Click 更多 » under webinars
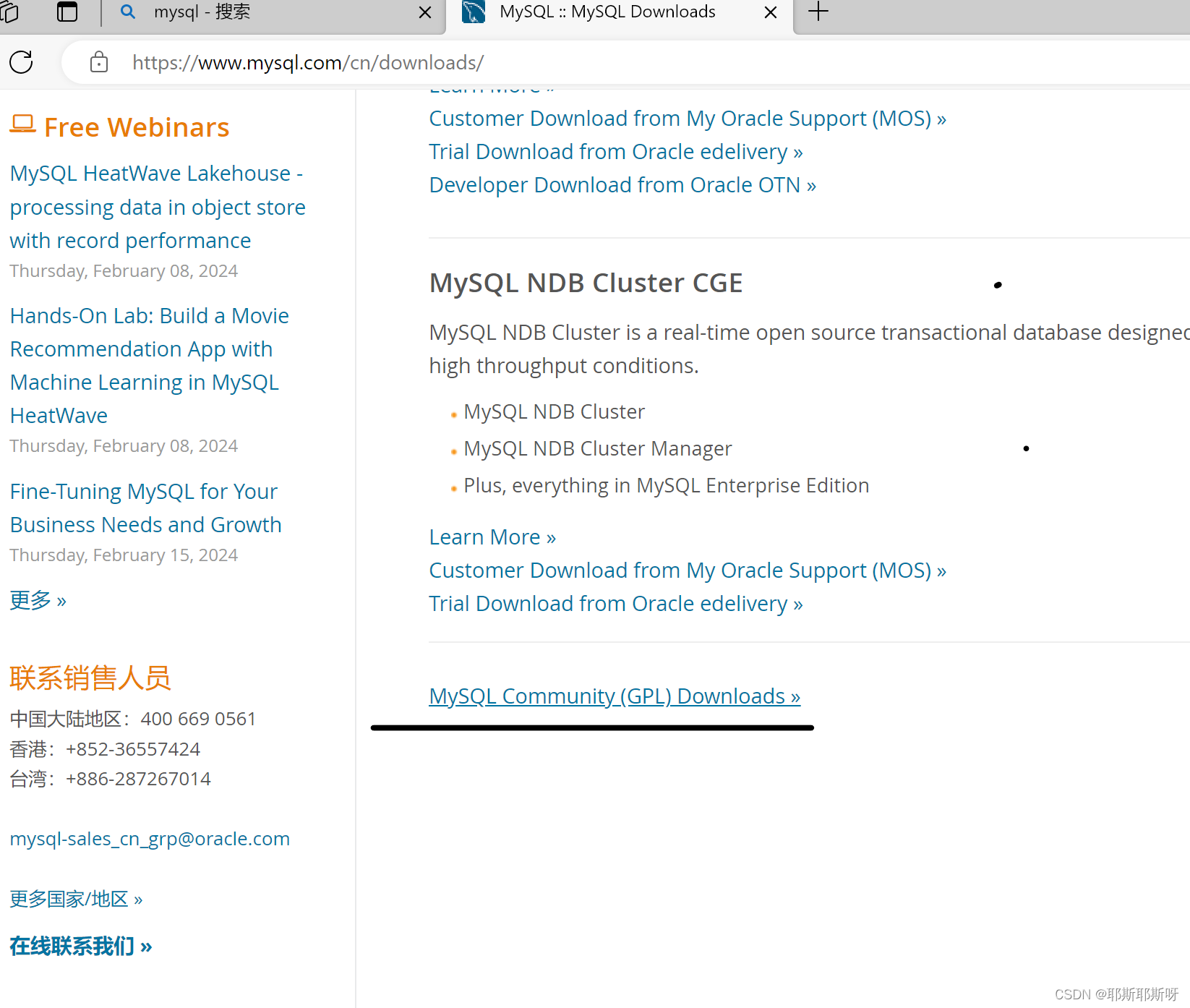Viewport: 1190px width, 1008px height. click(x=38, y=600)
